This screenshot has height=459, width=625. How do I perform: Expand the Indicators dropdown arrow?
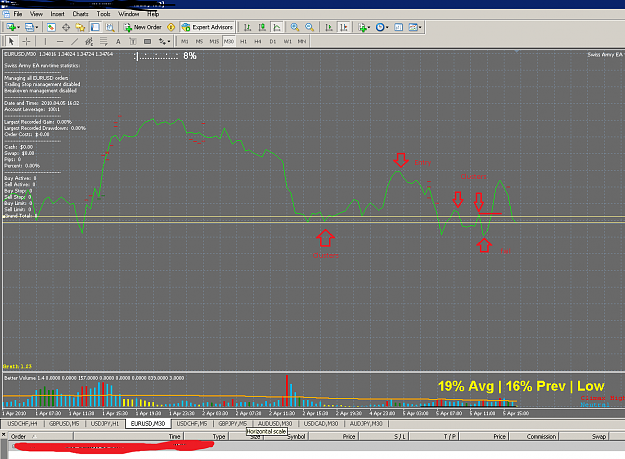pos(369,27)
